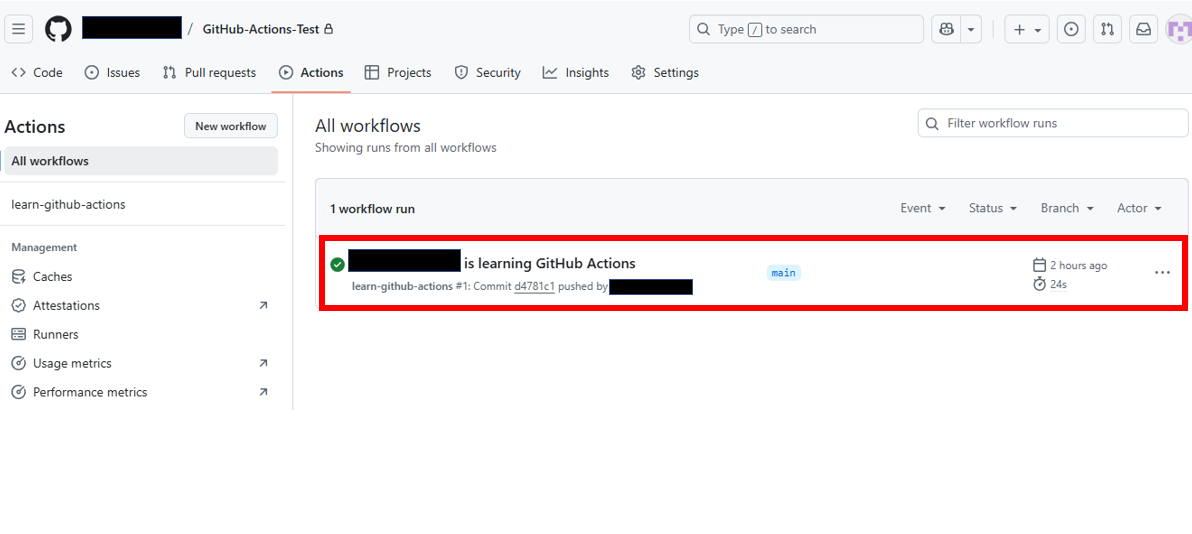Viewport: 1192px width, 534px height.
Task: Click the New workflow button
Action: tap(230, 126)
